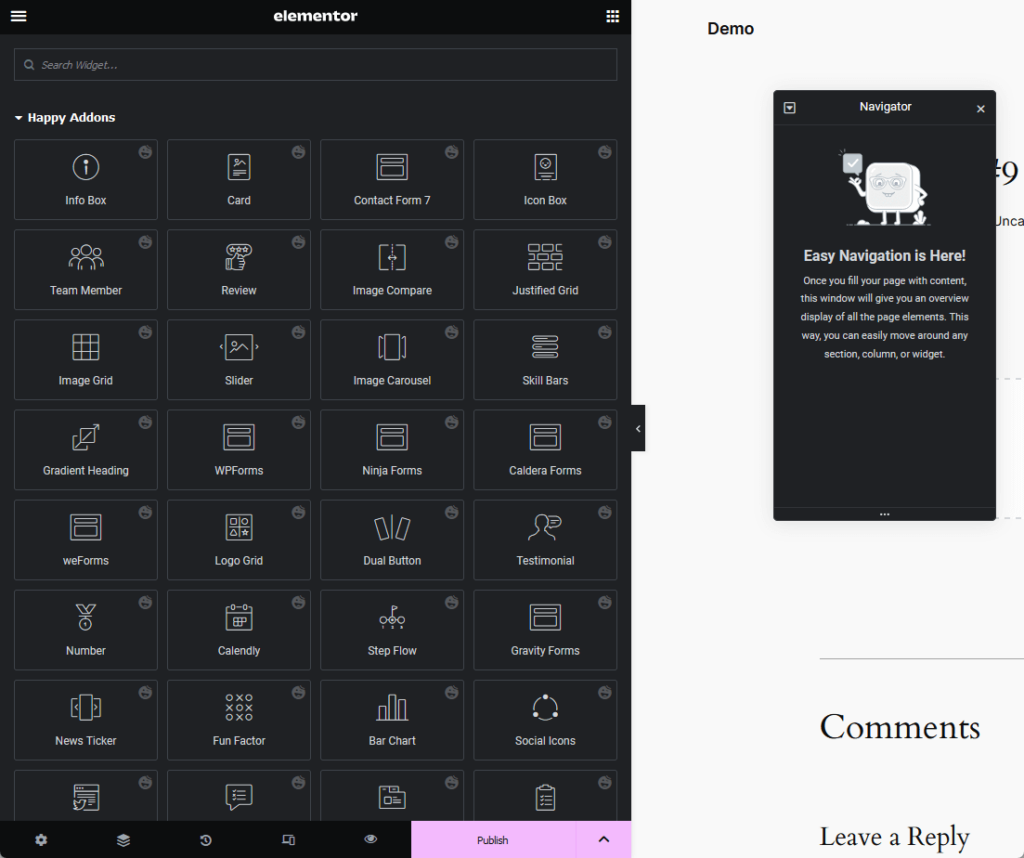The height and width of the screenshot is (858, 1024).
Task: Close the Navigator window
Action: [980, 109]
